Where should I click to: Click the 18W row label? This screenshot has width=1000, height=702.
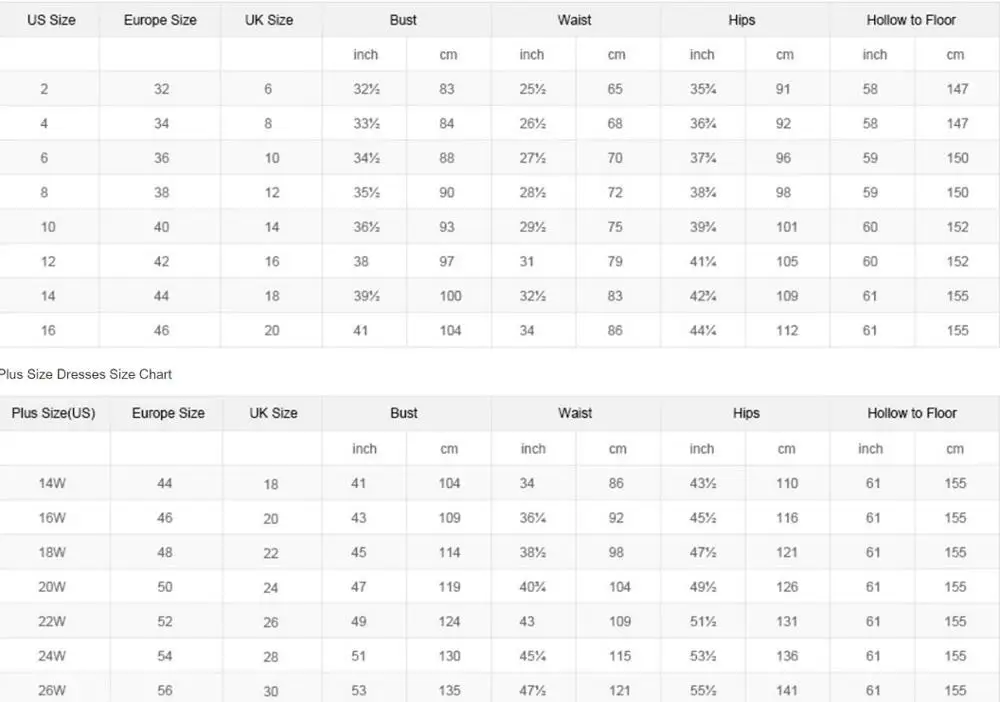52,552
